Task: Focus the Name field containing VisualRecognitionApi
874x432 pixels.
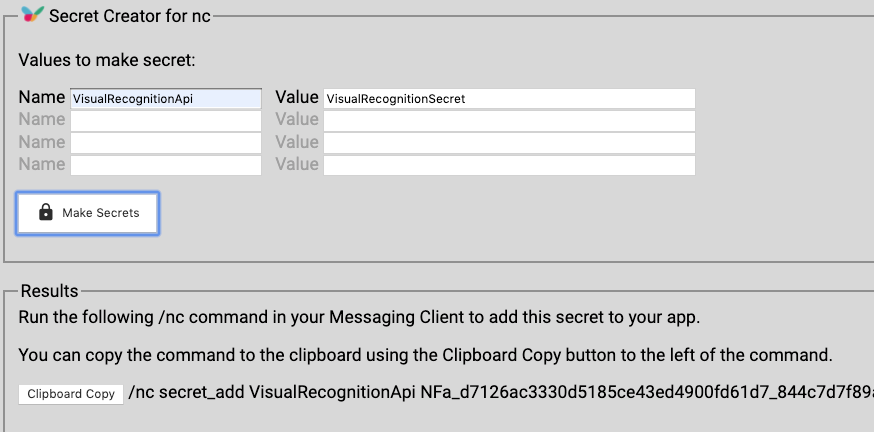Action: point(165,99)
